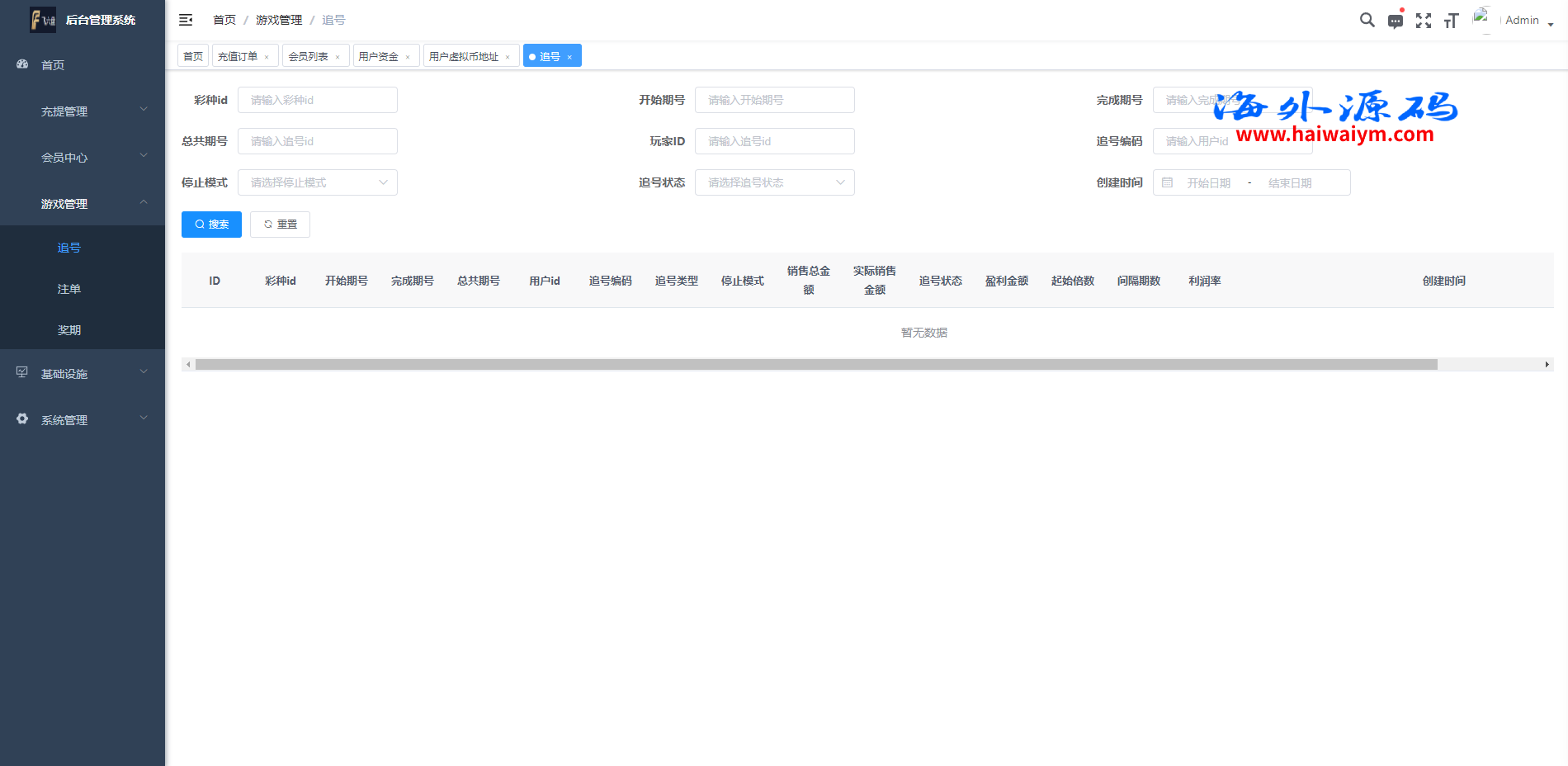The image size is (1568, 766).
Task: Collapse the sidebar with the hamburger icon
Action: [186, 20]
